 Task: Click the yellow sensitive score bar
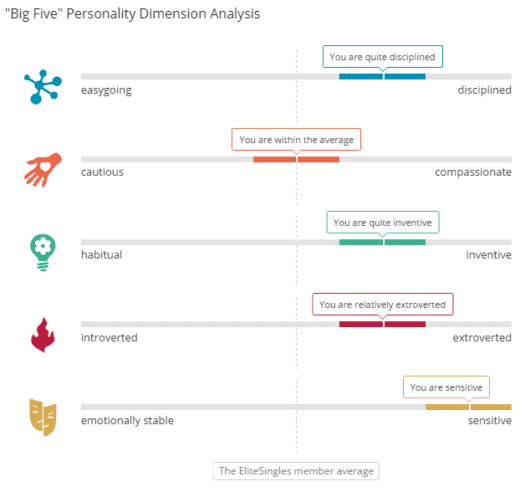(469, 407)
